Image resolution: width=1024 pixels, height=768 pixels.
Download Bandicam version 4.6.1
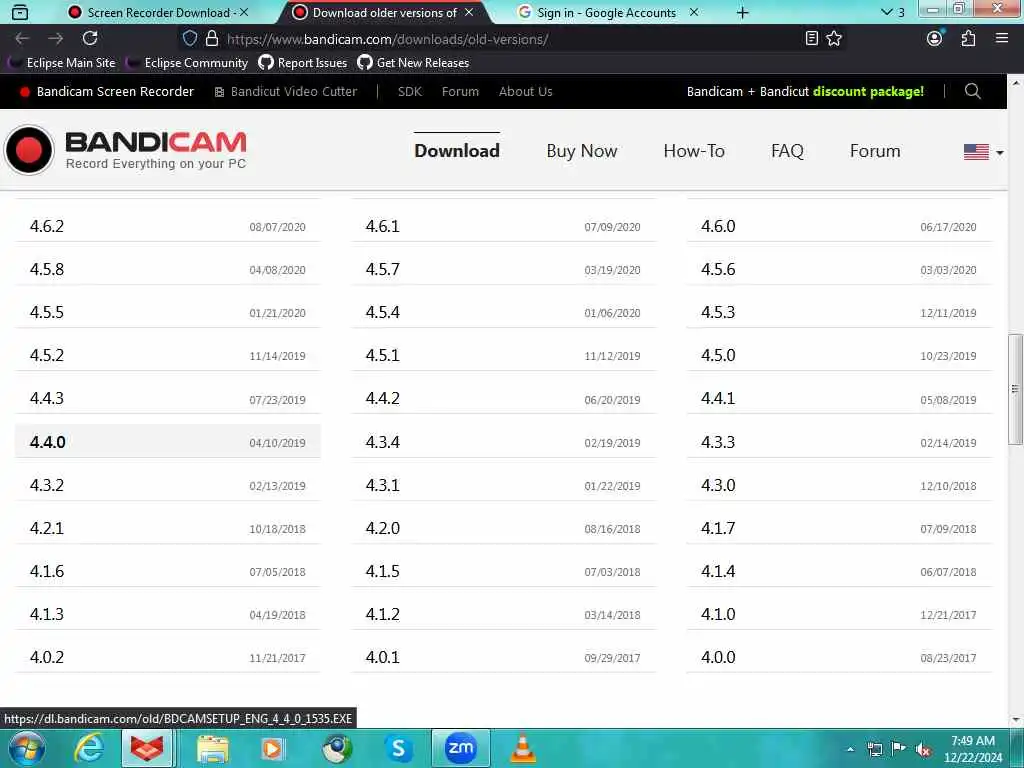click(x=504, y=226)
